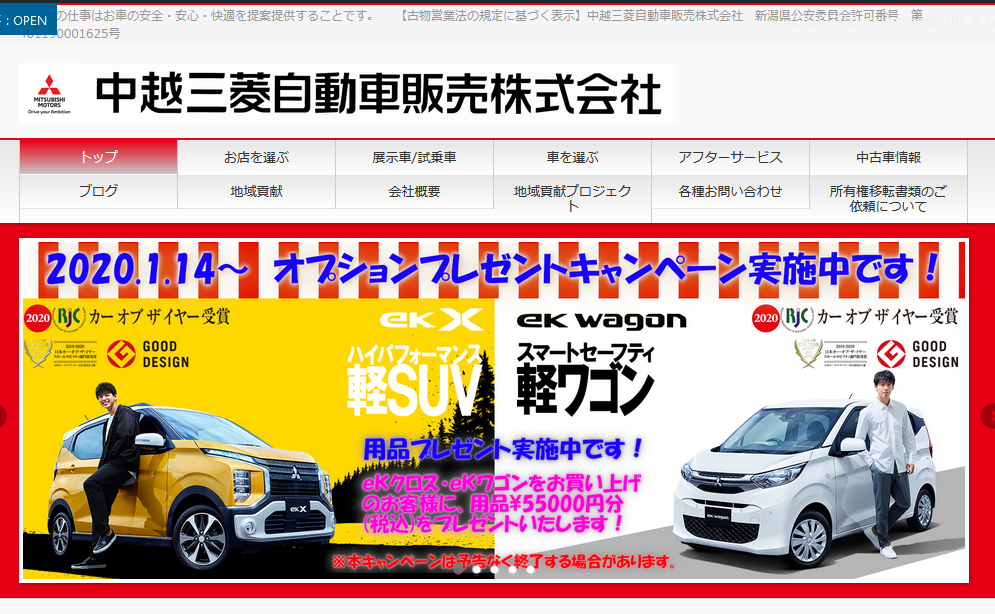Click the 中越三菱自動車販売株式会社 header title

[378, 94]
